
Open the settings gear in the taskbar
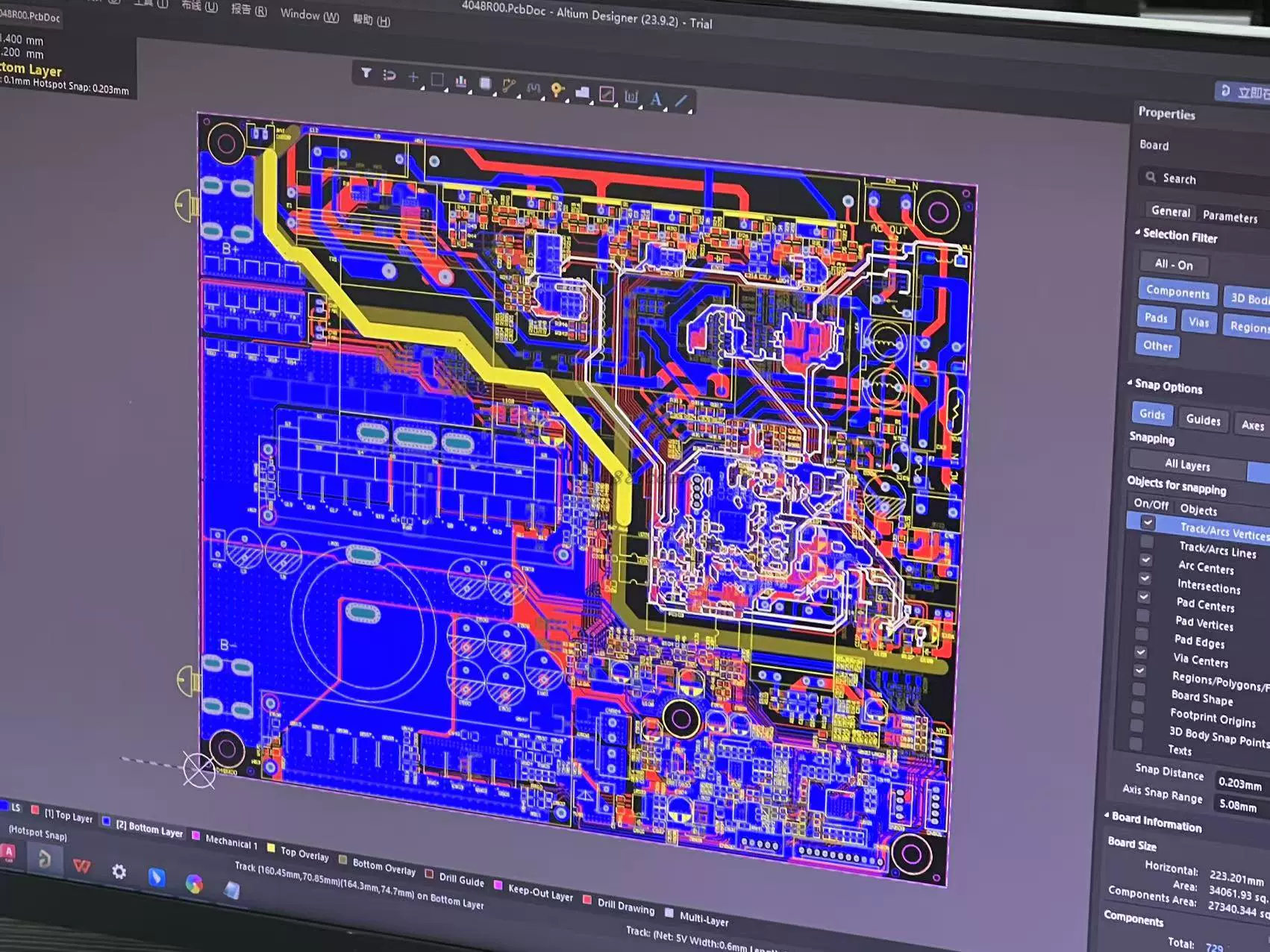click(x=119, y=871)
